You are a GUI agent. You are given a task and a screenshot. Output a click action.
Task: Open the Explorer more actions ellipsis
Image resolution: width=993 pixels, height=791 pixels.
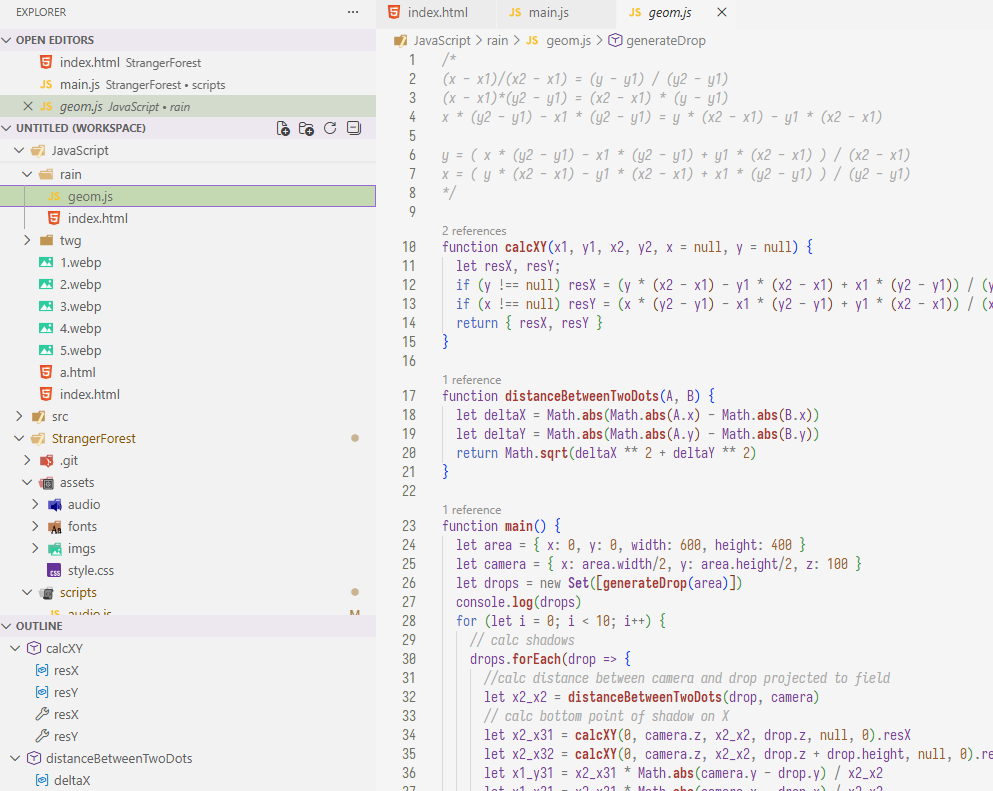[353, 12]
